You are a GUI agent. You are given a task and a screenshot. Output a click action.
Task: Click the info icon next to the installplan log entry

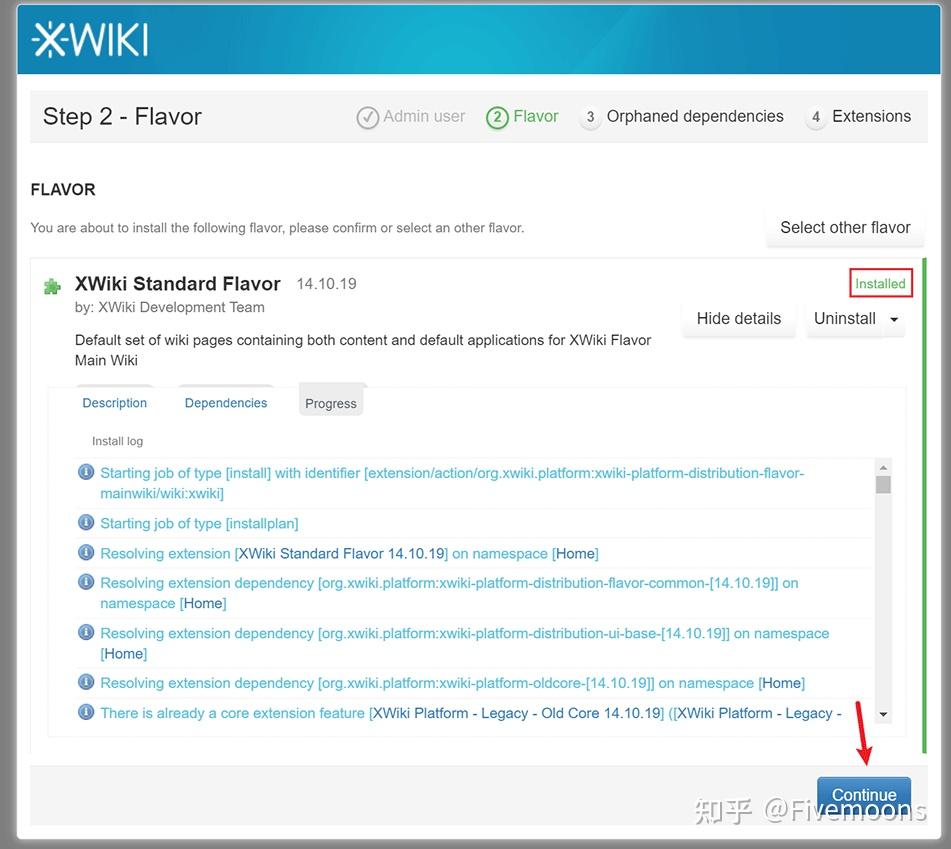pos(85,522)
